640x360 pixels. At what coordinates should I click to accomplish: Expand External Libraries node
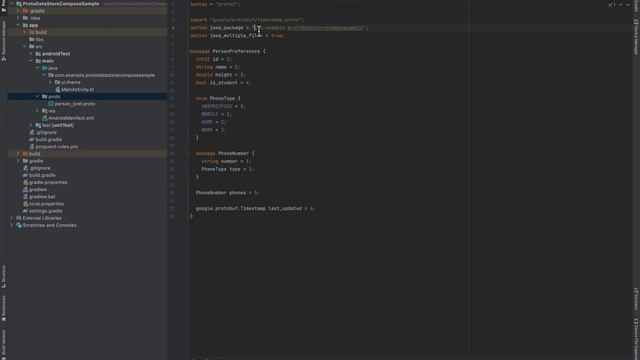click(x=12, y=218)
